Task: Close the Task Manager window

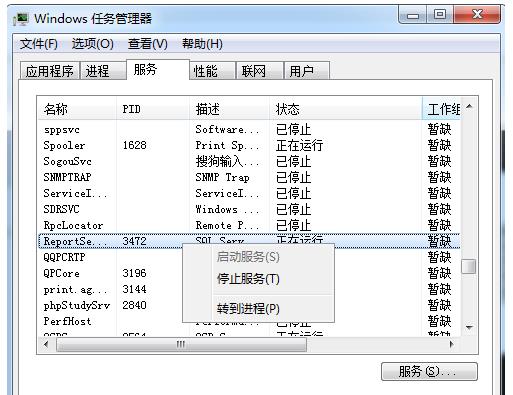Action: (477, 15)
